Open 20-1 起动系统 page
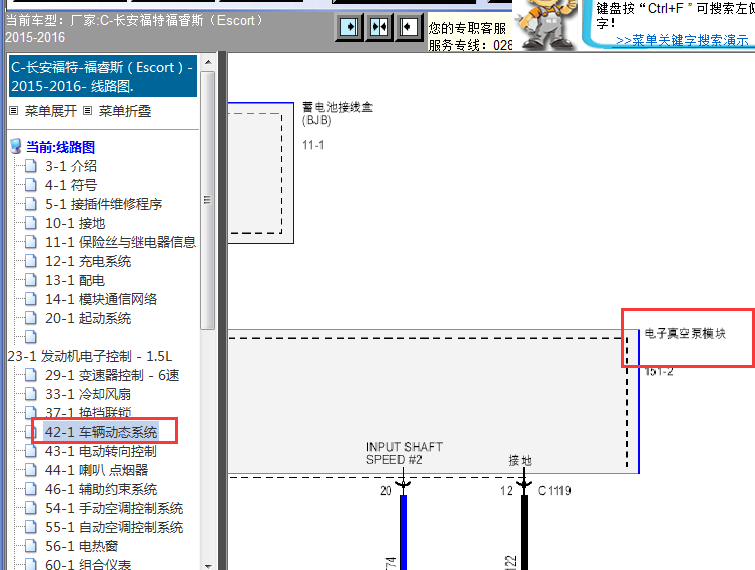 88,318
